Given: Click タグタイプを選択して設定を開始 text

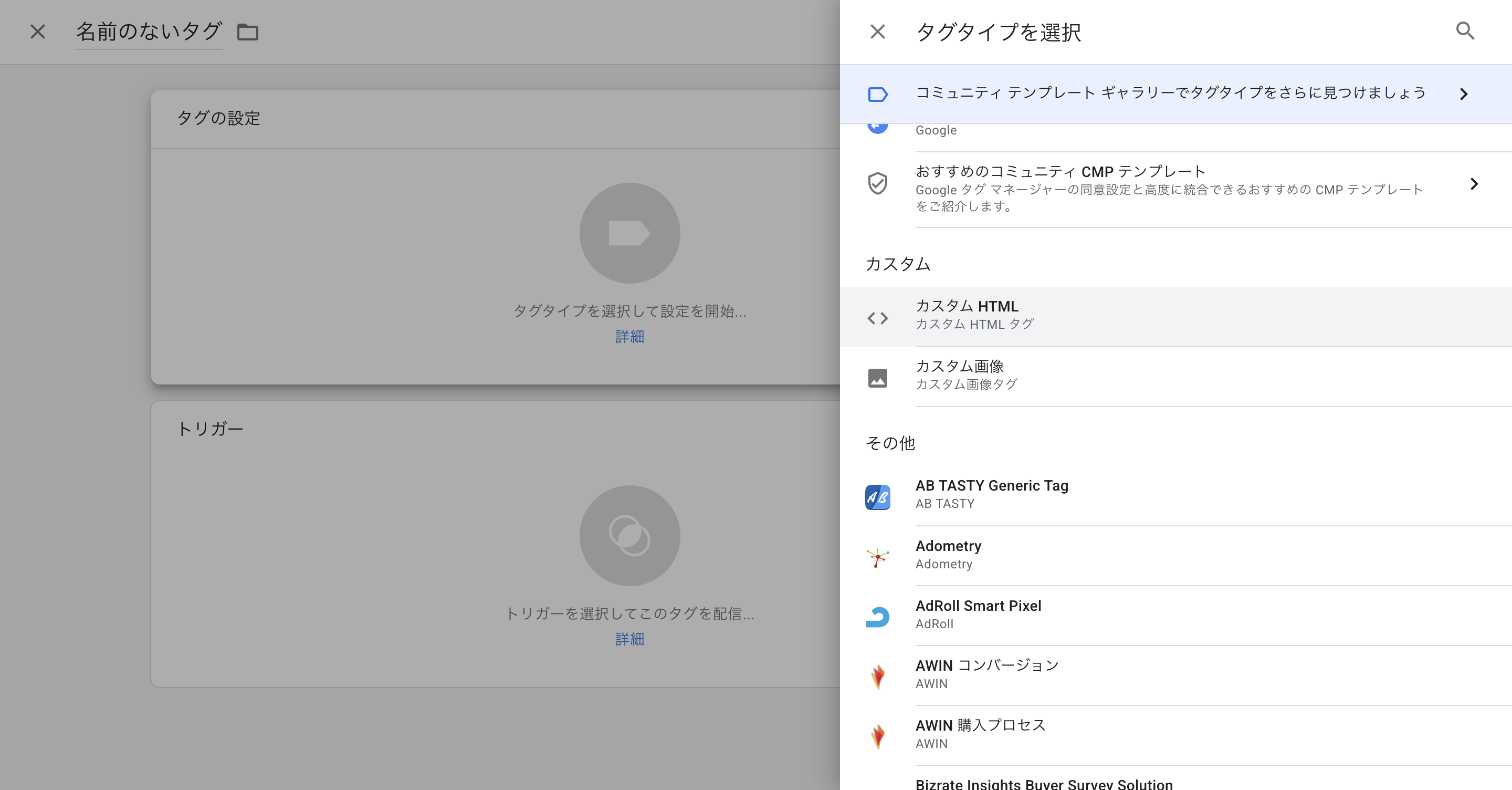Looking at the screenshot, I should 630,311.
